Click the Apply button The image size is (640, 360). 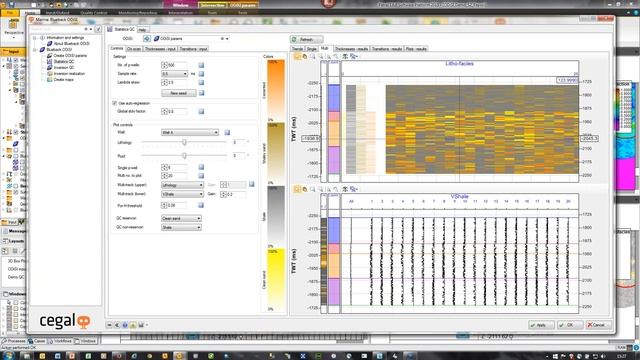coord(541,325)
